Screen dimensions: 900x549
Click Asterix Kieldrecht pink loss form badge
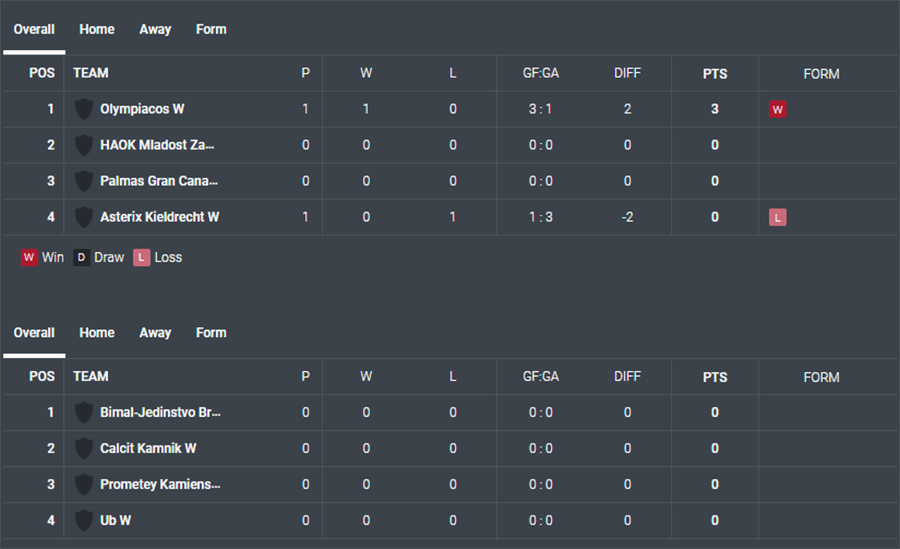(x=778, y=218)
